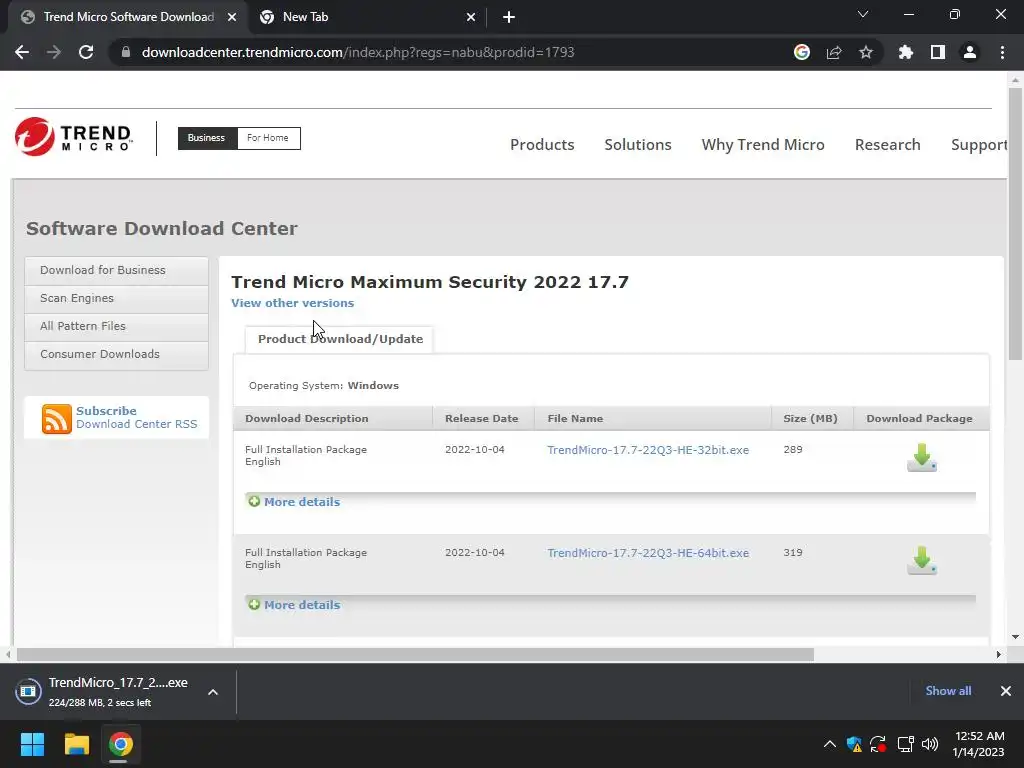Screen dimensions: 1024x768
Task: Click the Trend Micro logo
Action: click(73, 137)
